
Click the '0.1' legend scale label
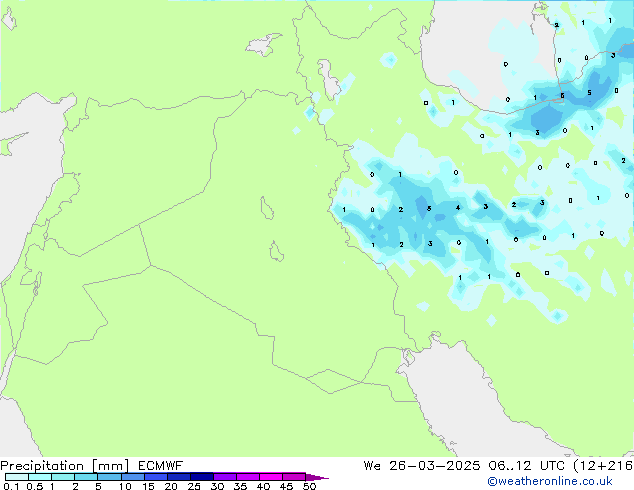[x=11, y=486]
